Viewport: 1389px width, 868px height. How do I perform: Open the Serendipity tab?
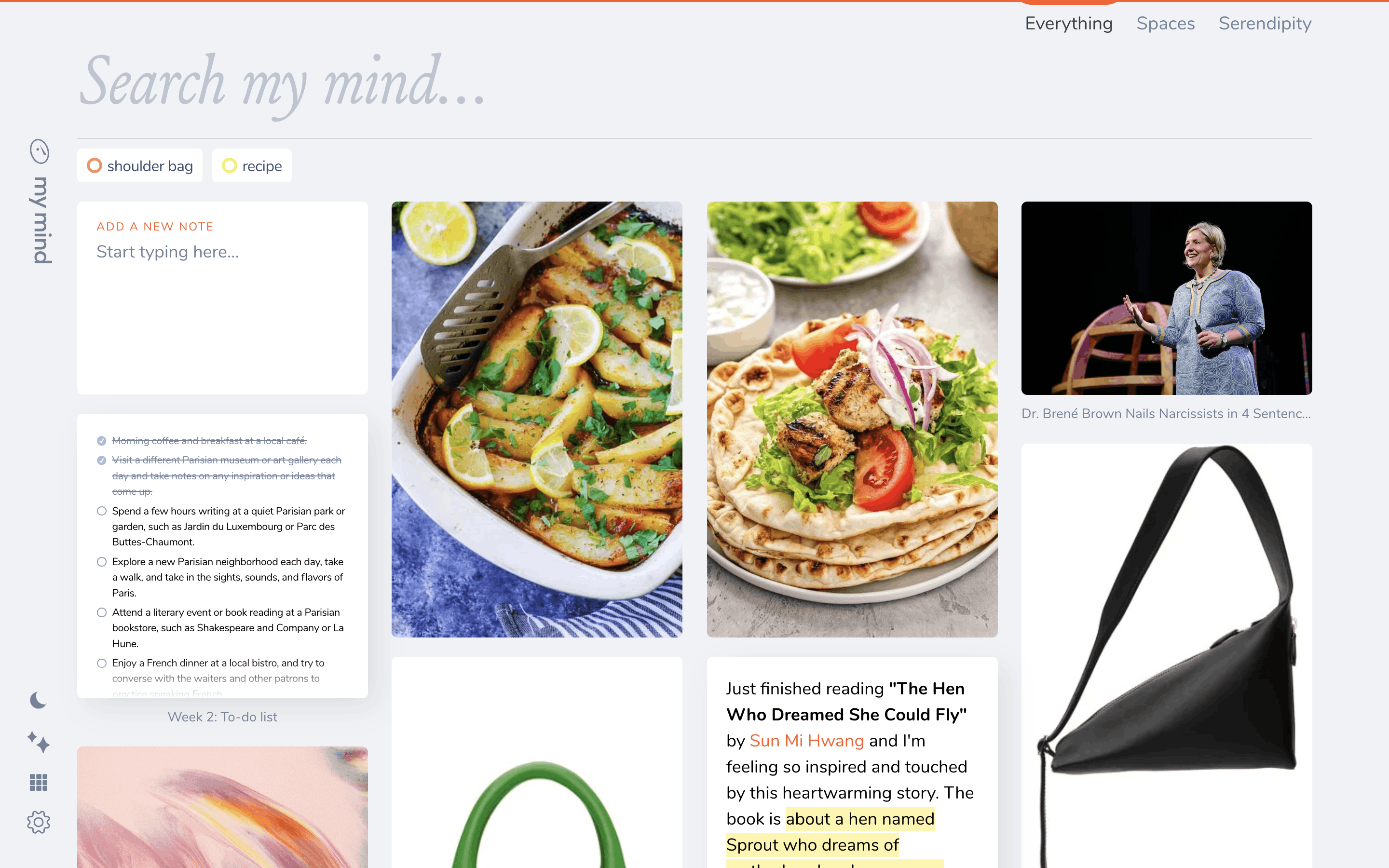coord(1265,24)
